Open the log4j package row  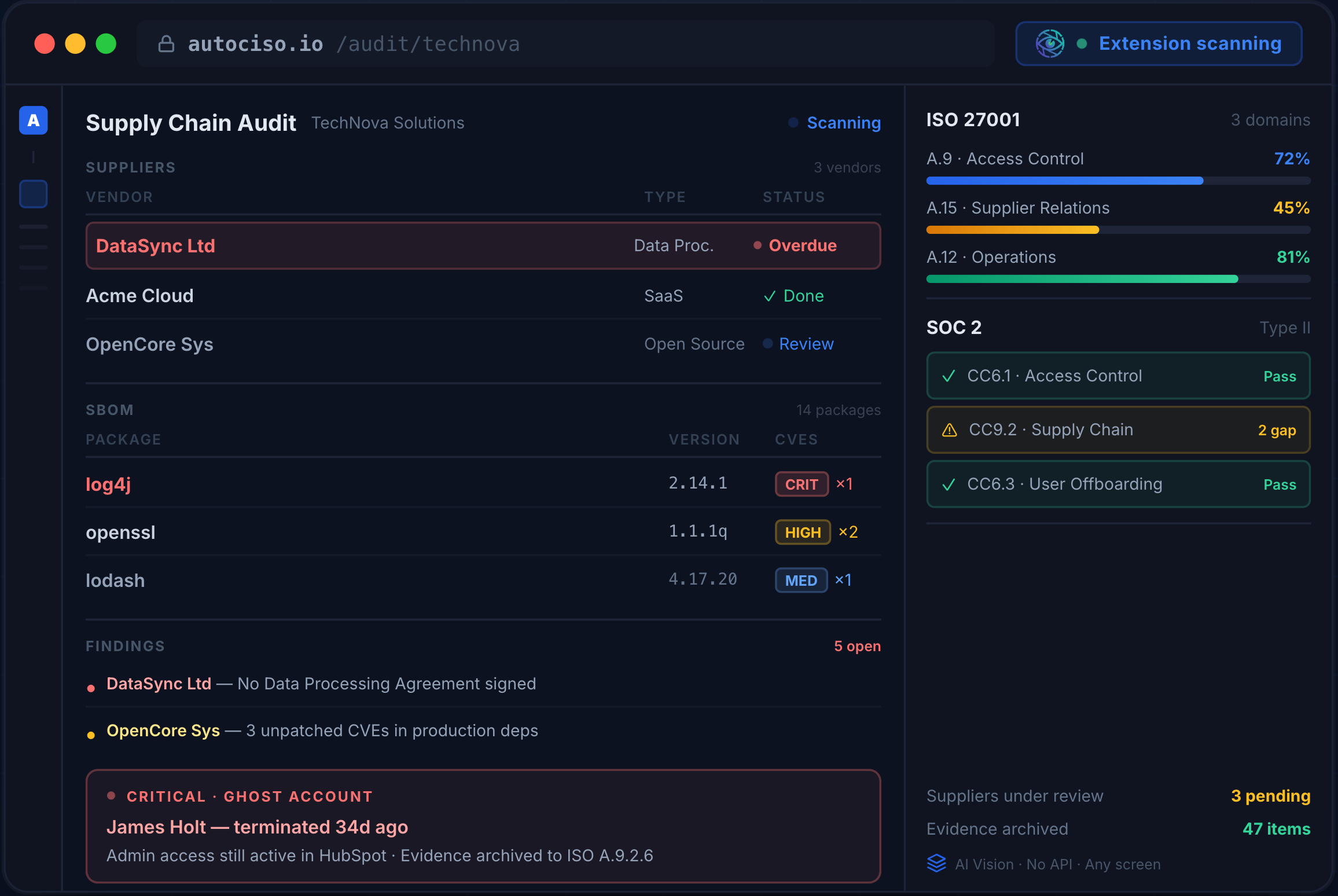point(483,484)
